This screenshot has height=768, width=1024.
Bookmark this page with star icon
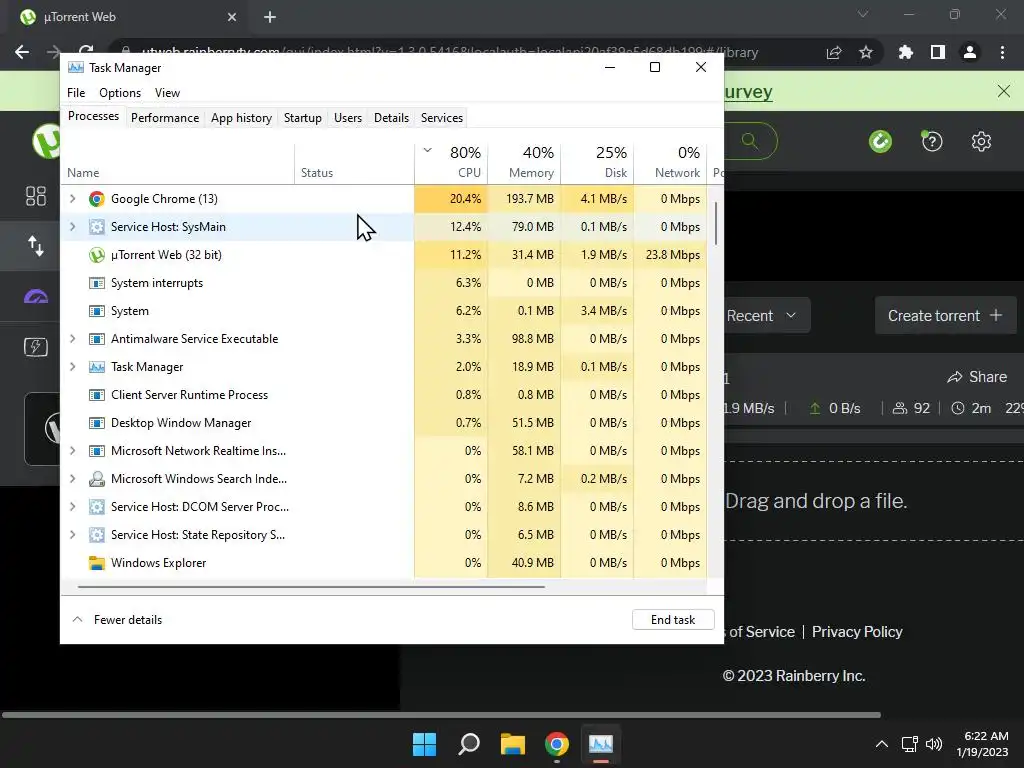[866, 52]
